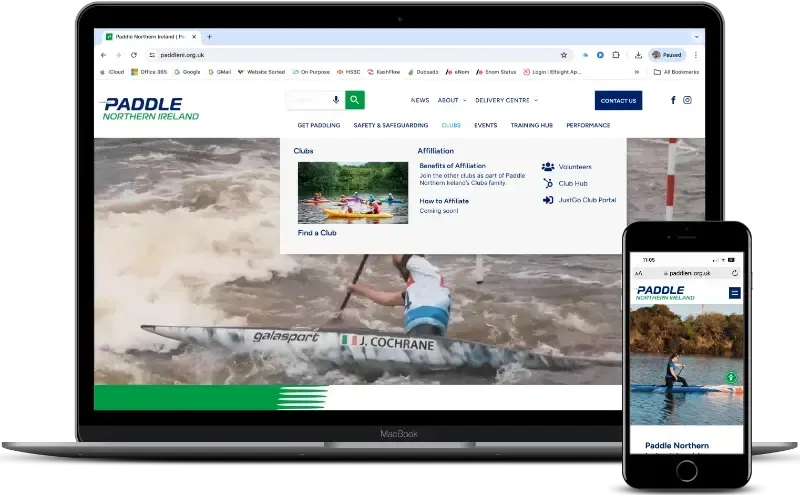Open the How to Affiliate link
Screen dimensions: 800x495
(444, 201)
